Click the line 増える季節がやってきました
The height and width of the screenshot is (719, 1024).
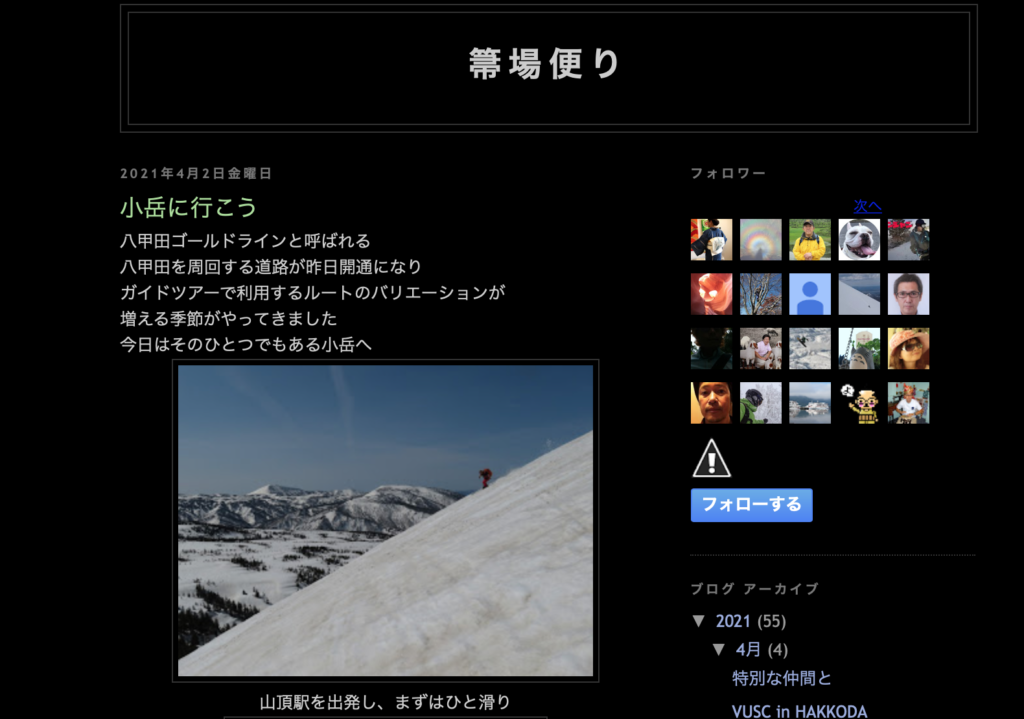click(x=229, y=319)
